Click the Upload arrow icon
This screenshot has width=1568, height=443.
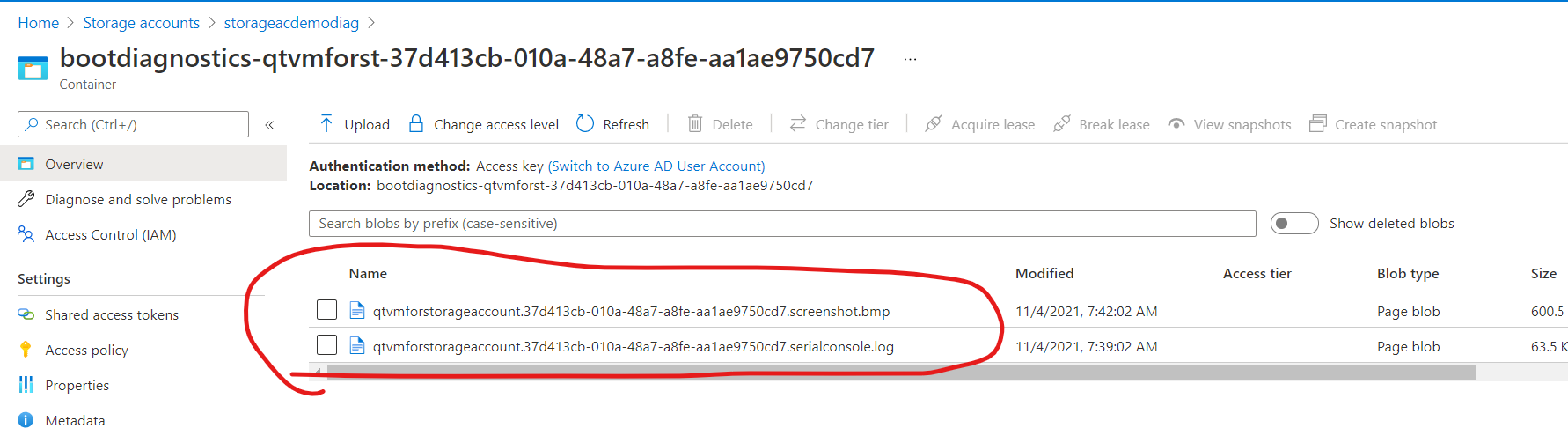point(326,124)
